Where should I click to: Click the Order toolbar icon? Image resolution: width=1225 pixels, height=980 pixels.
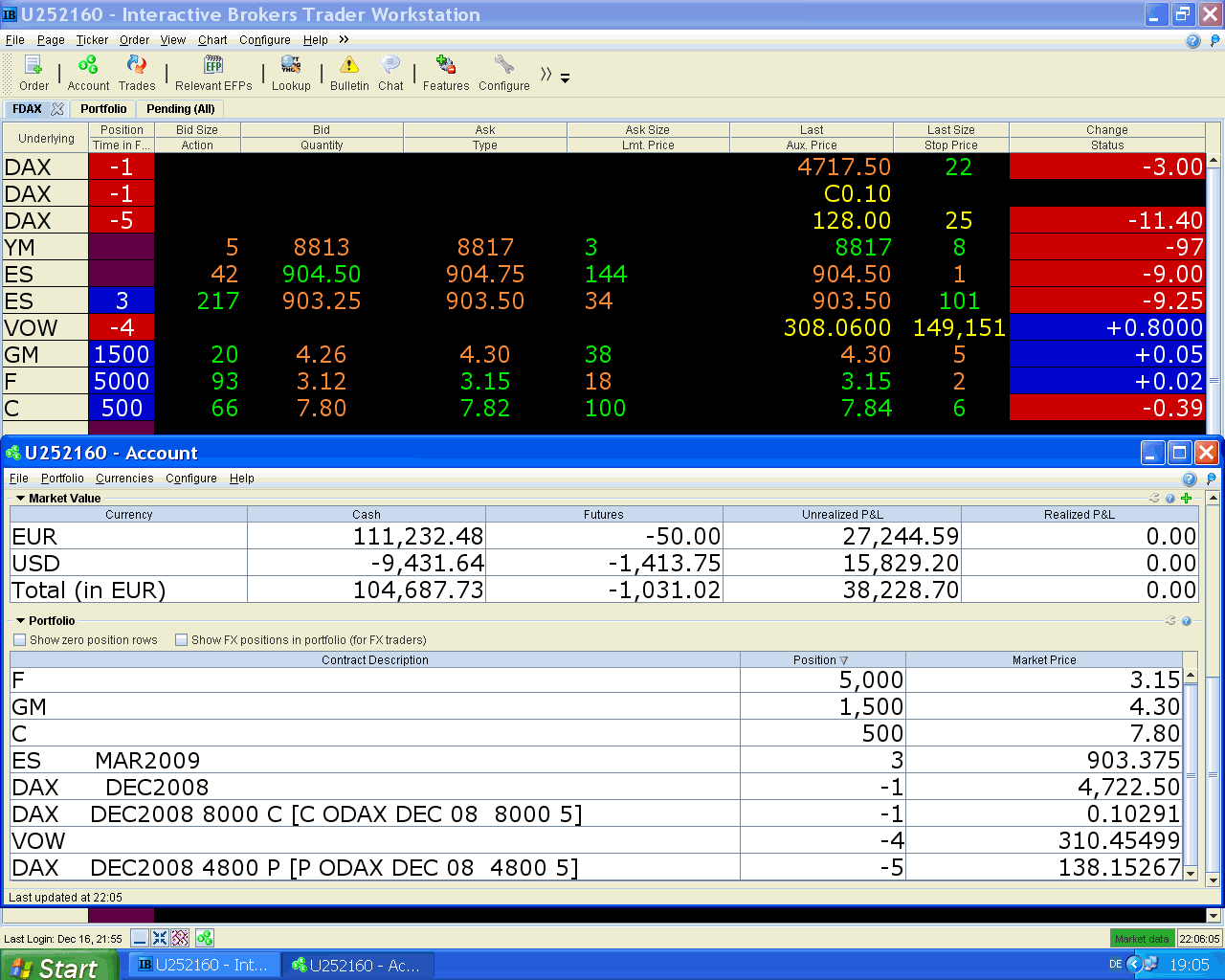(x=33, y=73)
